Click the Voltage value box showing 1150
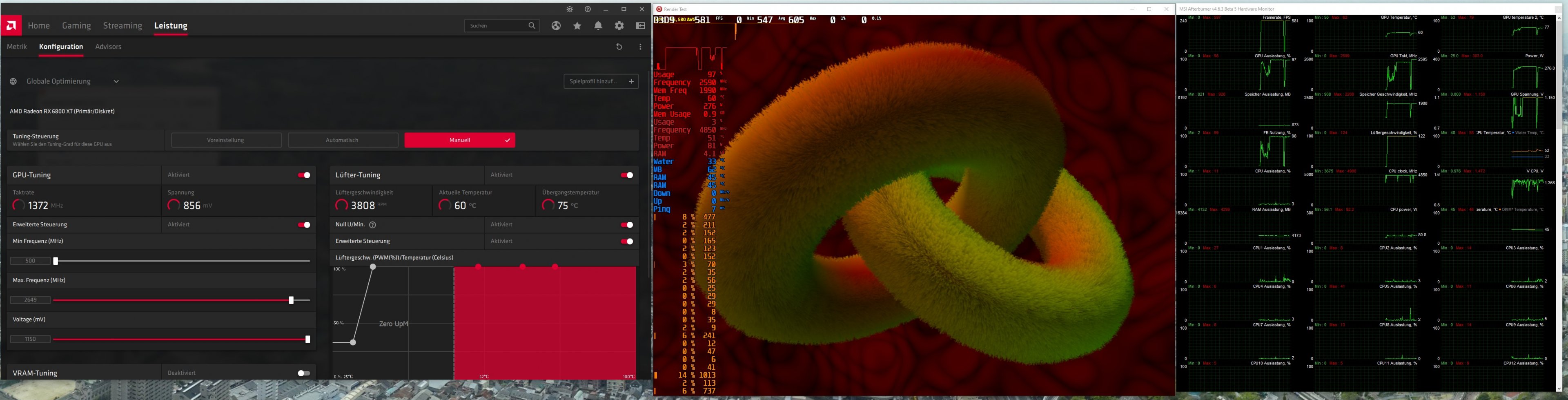This screenshot has height=400, width=1568. coord(30,339)
